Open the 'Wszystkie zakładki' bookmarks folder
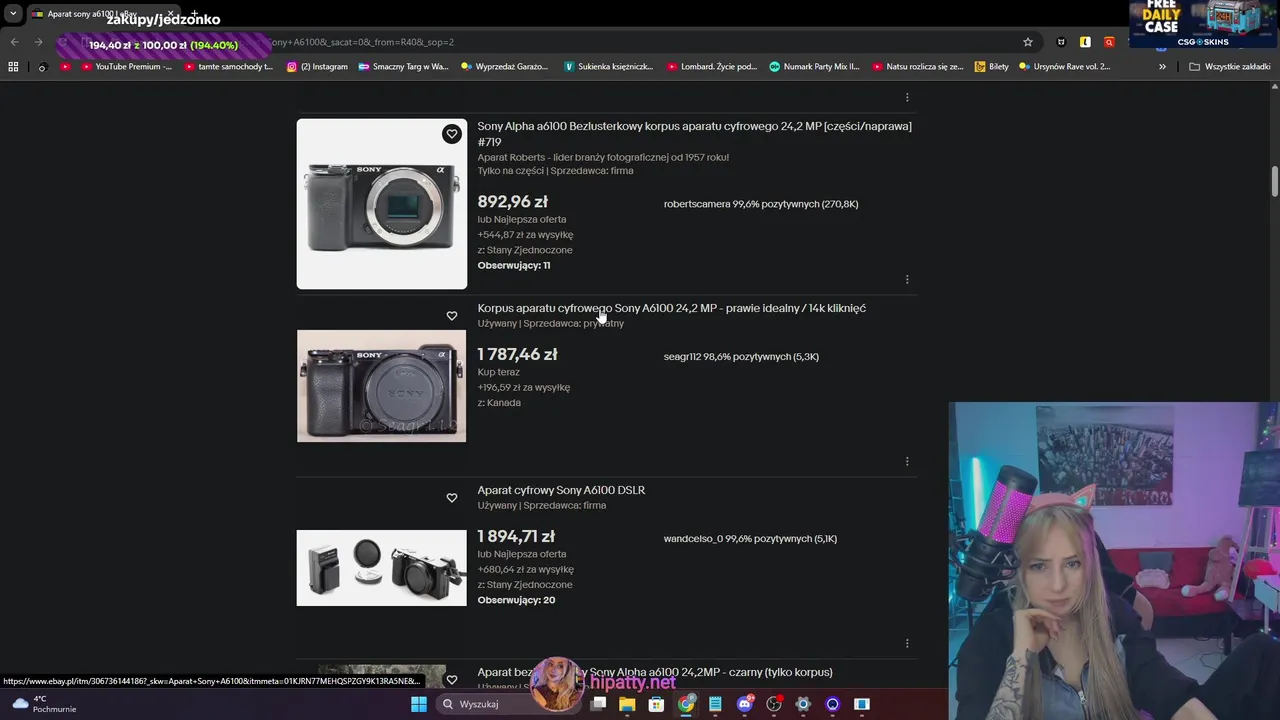1280x720 pixels. (x=1230, y=67)
